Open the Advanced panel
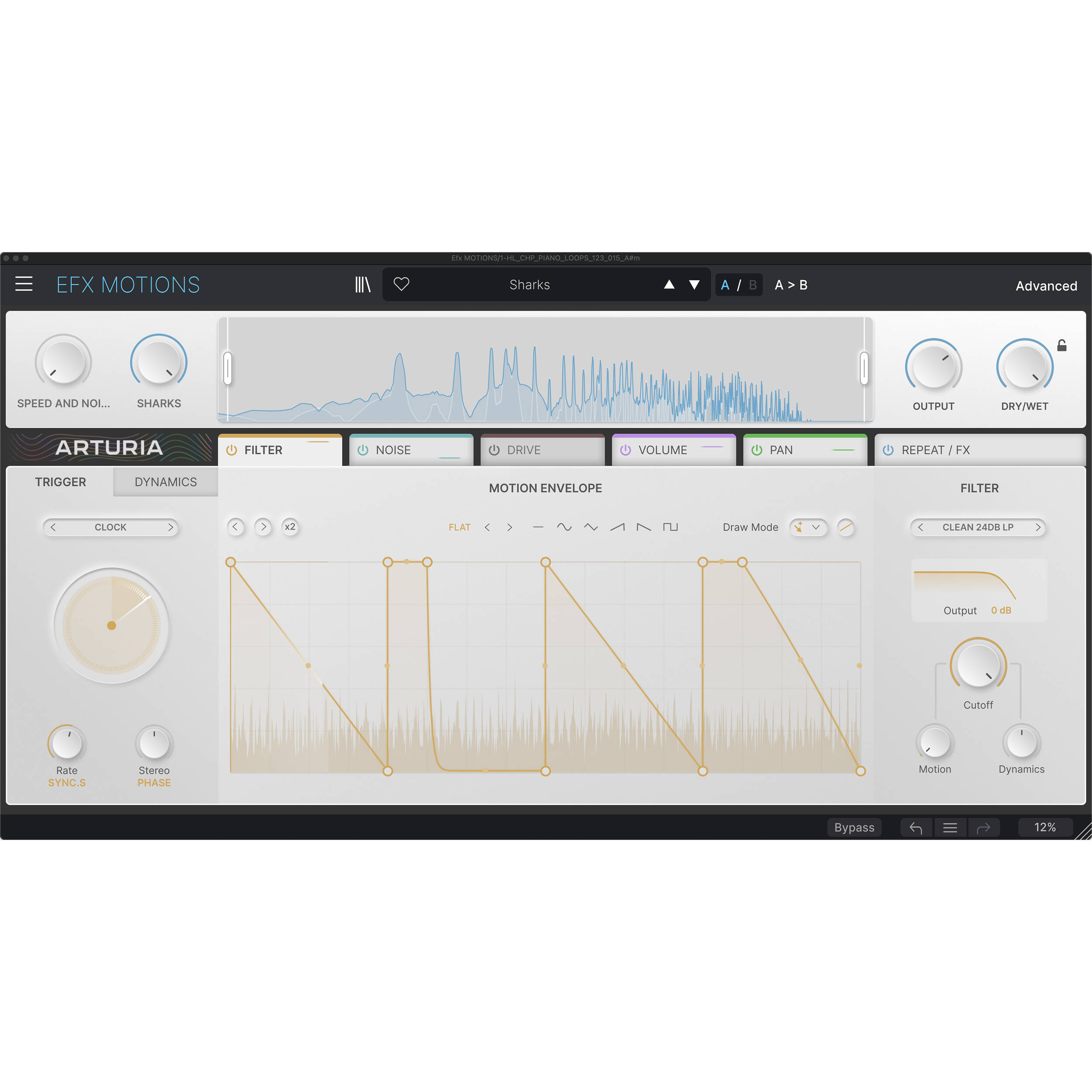1092x1092 pixels. 1046,286
